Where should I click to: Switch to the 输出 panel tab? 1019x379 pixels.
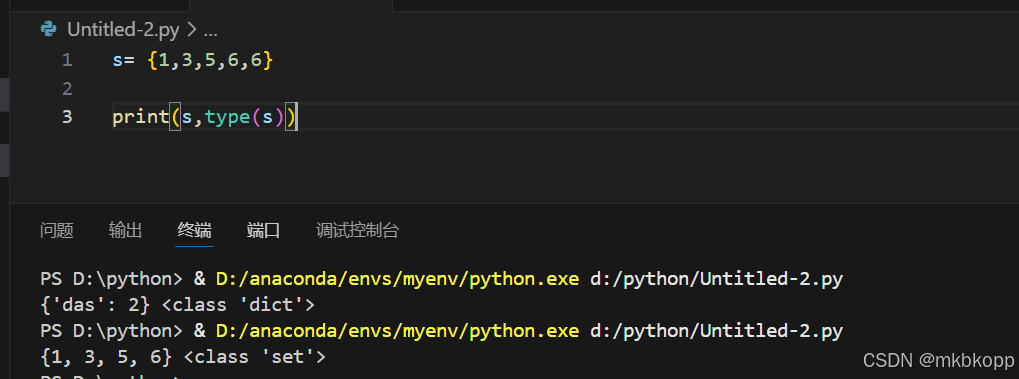(125, 230)
